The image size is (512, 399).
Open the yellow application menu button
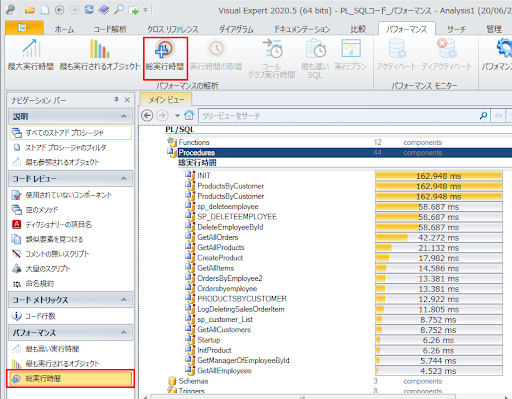pyautogui.click(x=24, y=28)
